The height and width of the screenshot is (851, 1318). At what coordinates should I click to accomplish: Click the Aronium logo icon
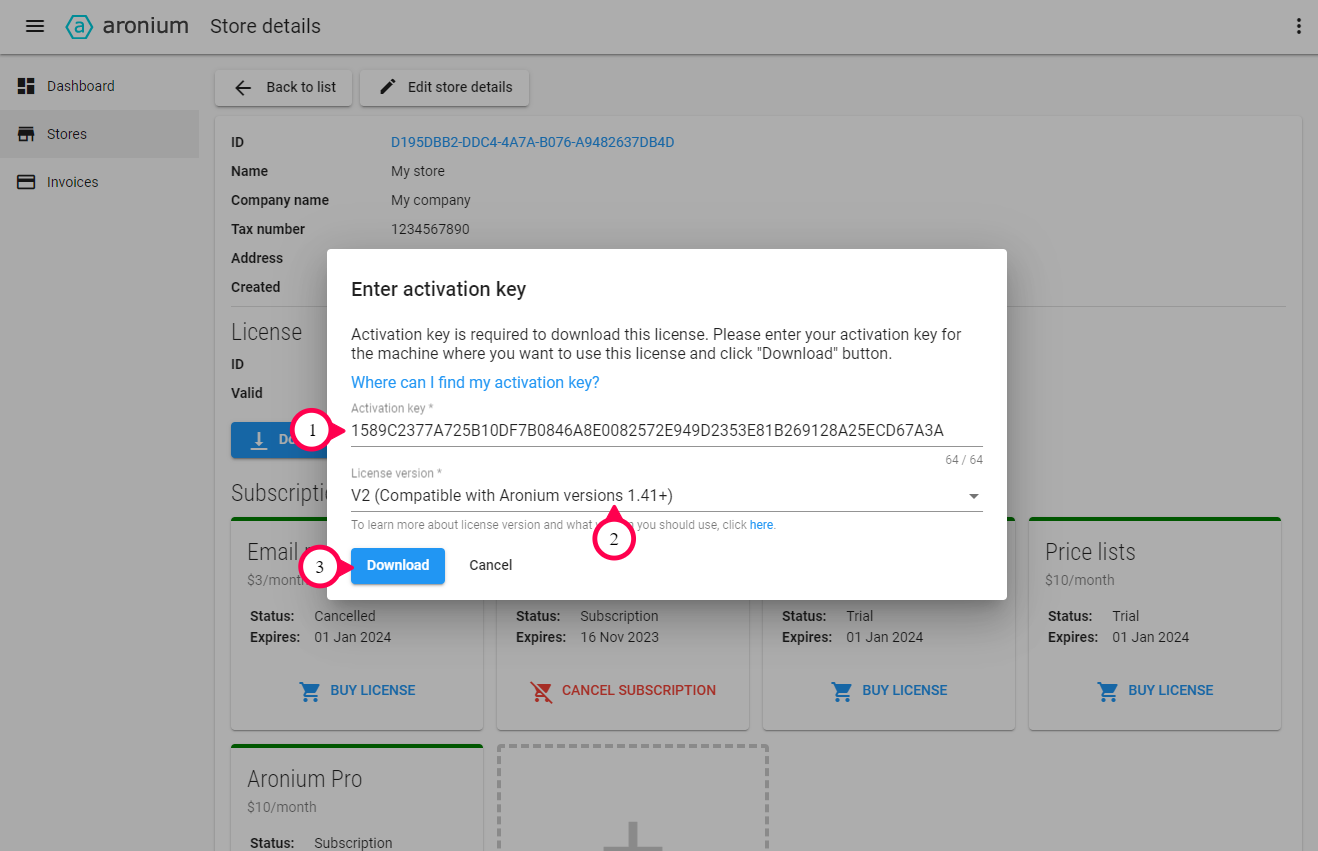pyautogui.click(x=79, y=26)
